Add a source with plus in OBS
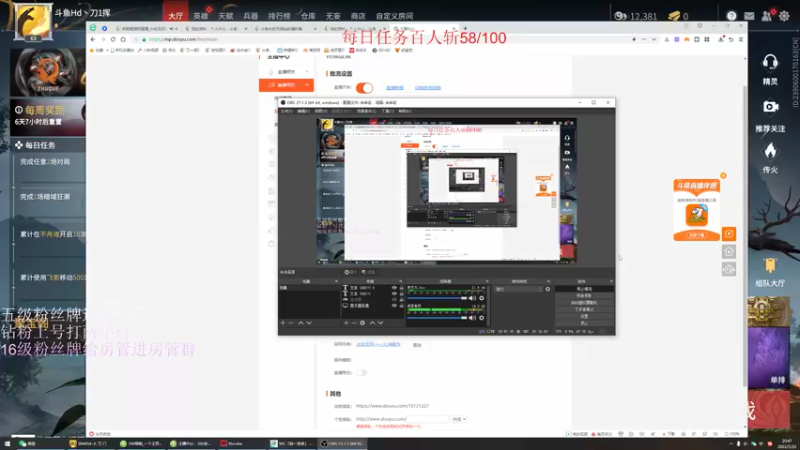This screenshot has height=450, width=800. (x=346, y=323)
